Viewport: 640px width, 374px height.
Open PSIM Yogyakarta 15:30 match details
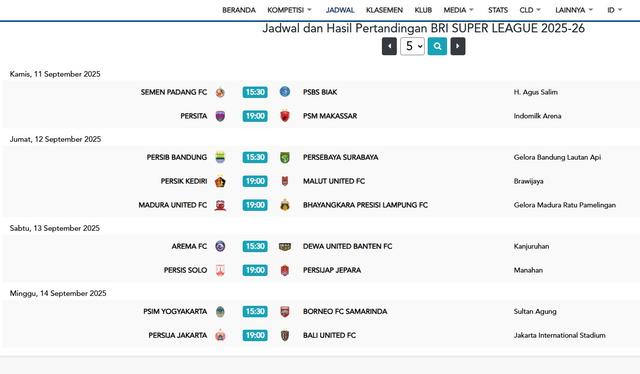click(x=255, y=312)
